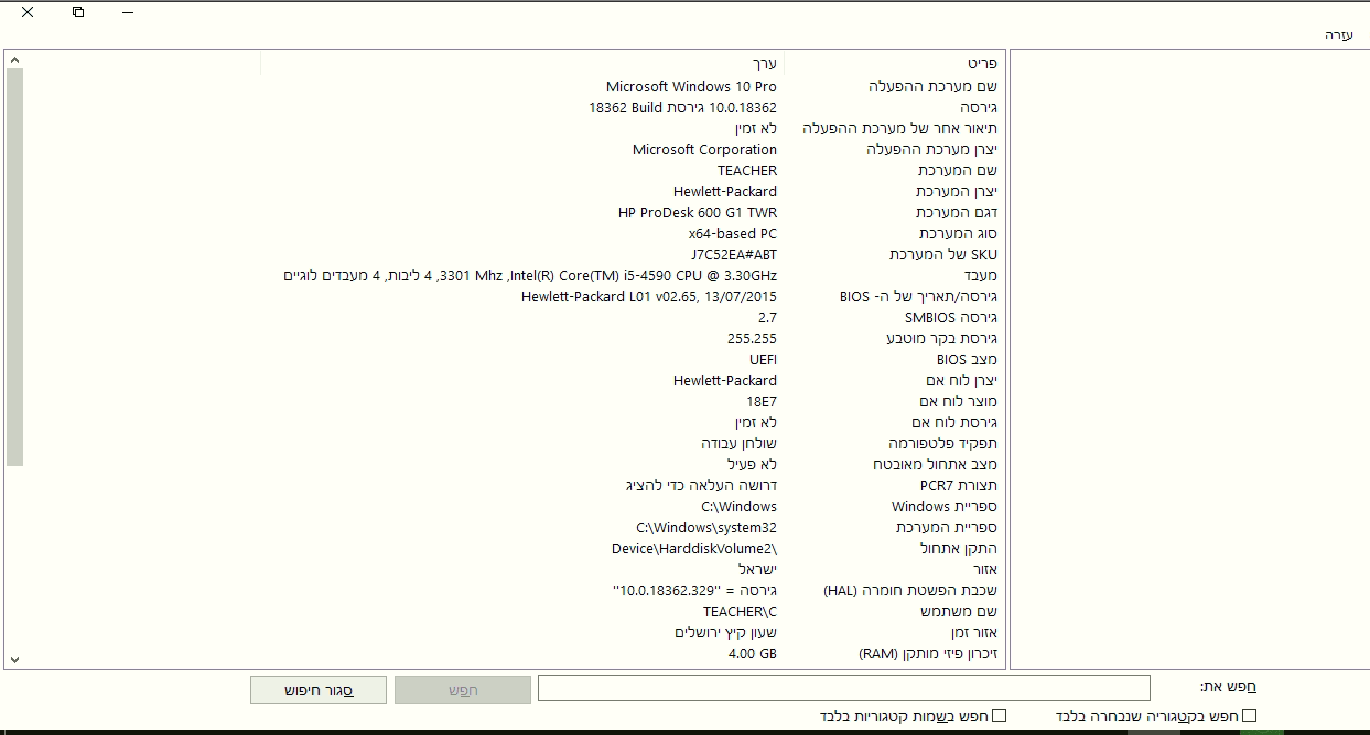Select the 10.0.18362.329 version value
Image resolution: width=1370 pixels, height=735 pixels.
[695, 591]
